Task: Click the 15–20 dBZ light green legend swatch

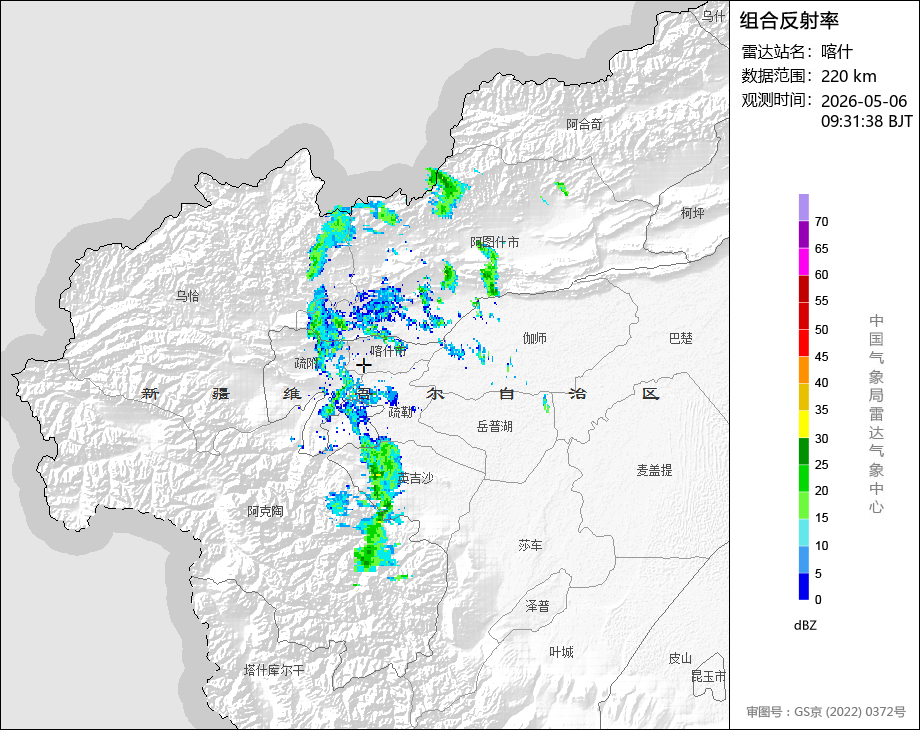Action: tap(804, 505)
